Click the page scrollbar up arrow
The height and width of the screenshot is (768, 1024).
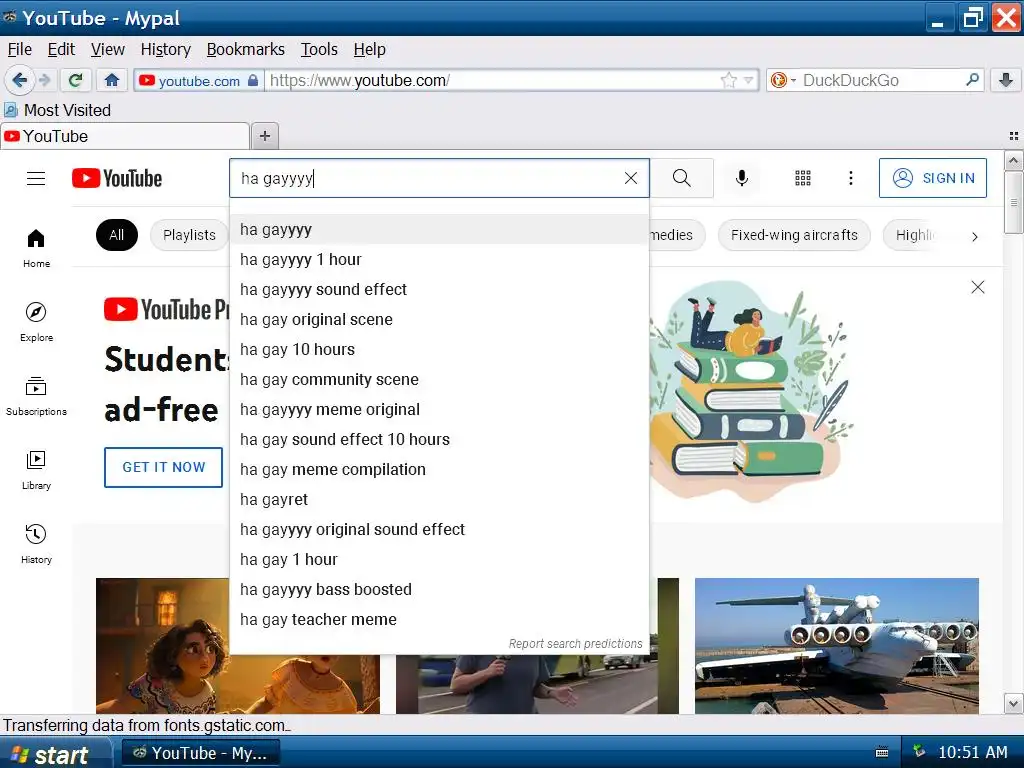point(1014,161)
